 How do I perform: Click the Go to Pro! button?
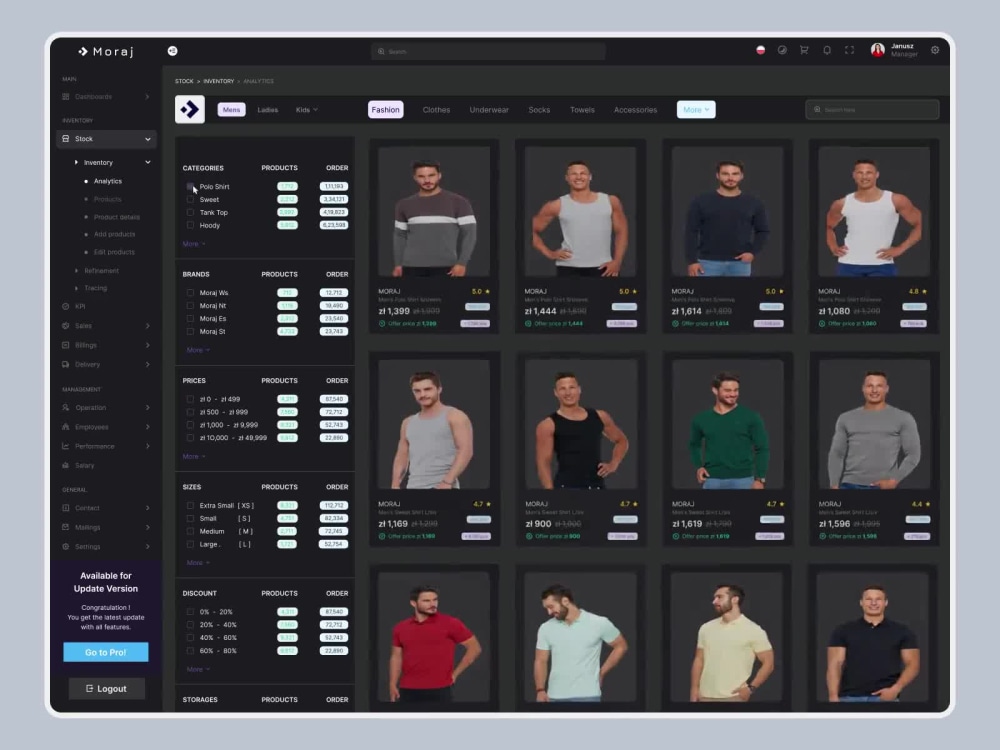(106, 652)
